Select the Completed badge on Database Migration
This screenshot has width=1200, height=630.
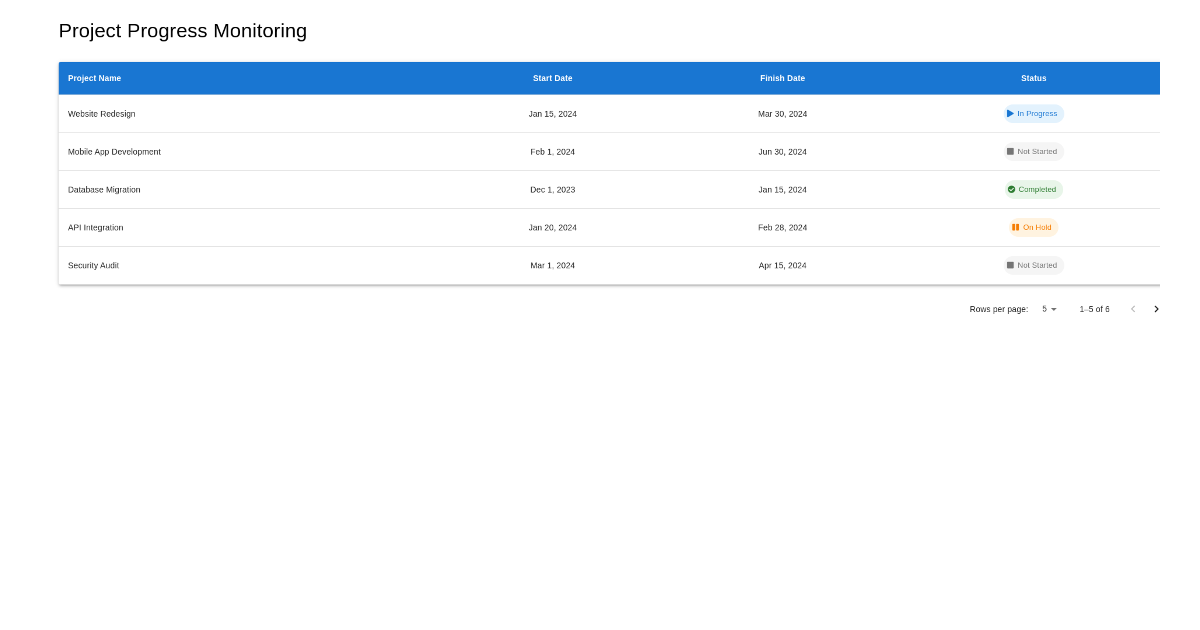[x=1033, y=189]
